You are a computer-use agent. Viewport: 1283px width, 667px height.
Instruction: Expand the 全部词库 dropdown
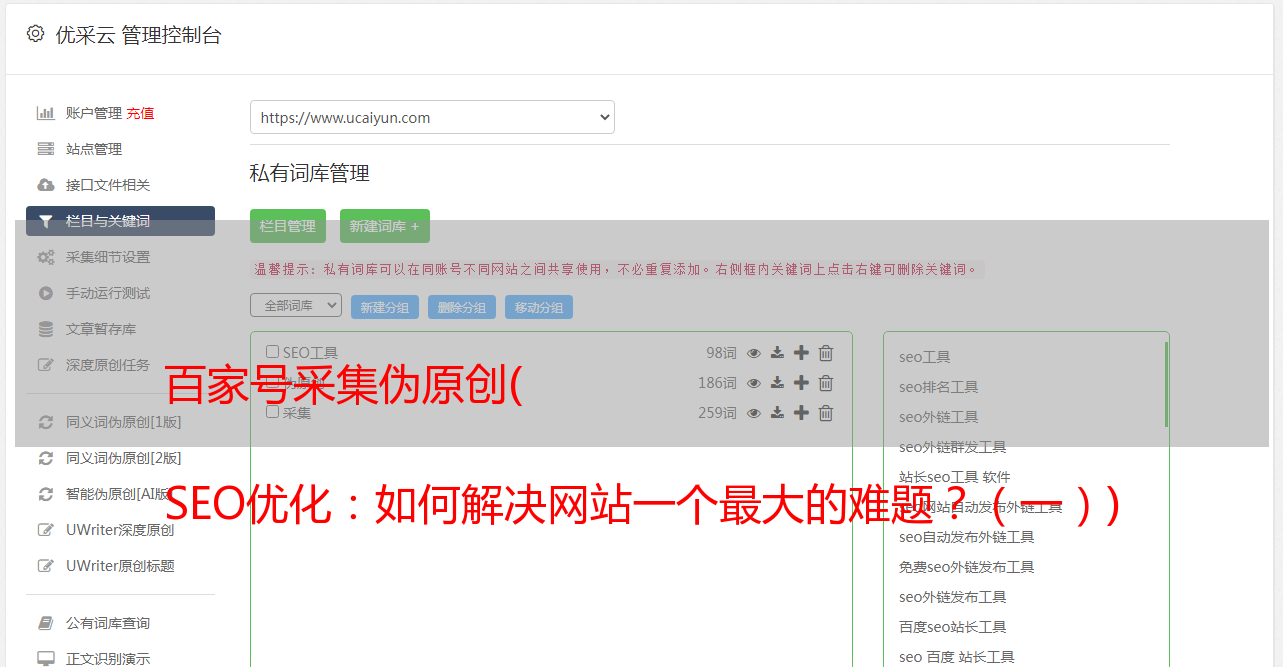[296, 305]
